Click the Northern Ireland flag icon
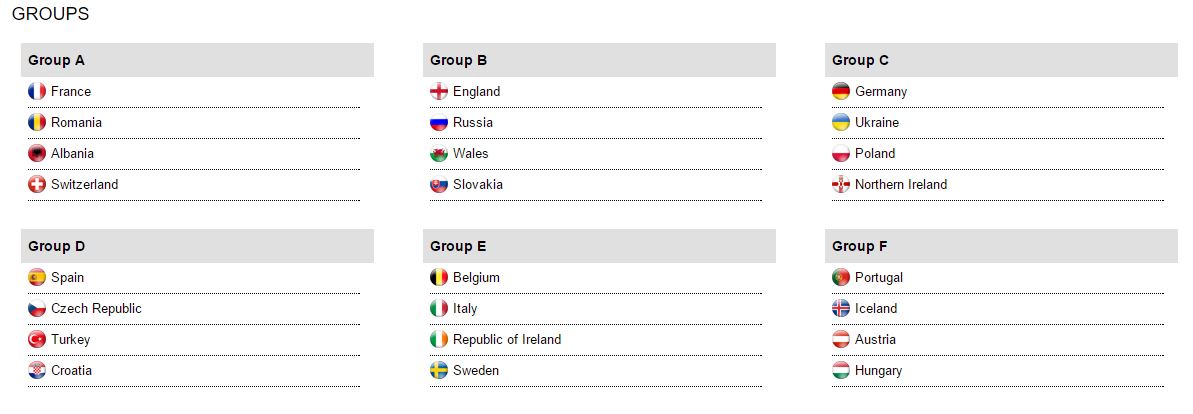 click(x=841, y=185)
